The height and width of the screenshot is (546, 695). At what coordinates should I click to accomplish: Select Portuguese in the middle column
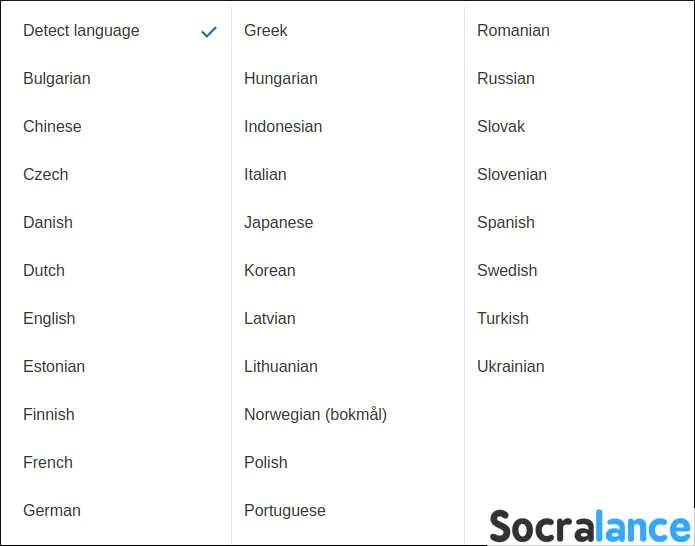click(x=285, y=511)
